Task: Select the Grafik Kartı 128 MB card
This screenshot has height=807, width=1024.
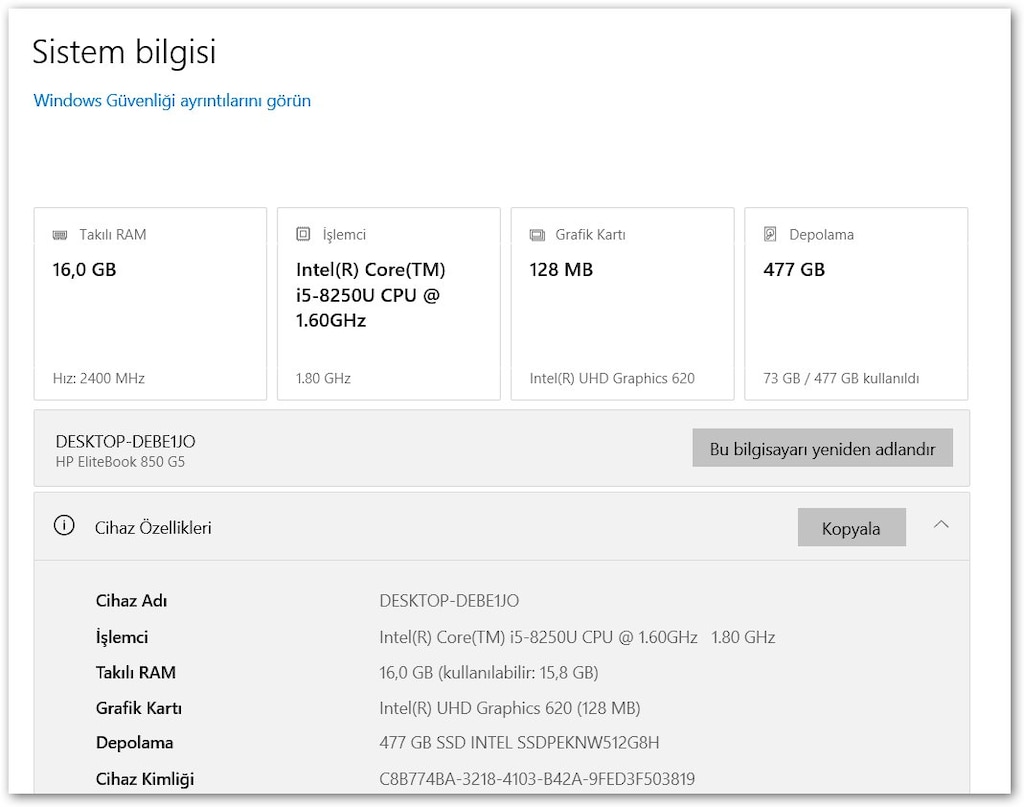Action: 622,304
